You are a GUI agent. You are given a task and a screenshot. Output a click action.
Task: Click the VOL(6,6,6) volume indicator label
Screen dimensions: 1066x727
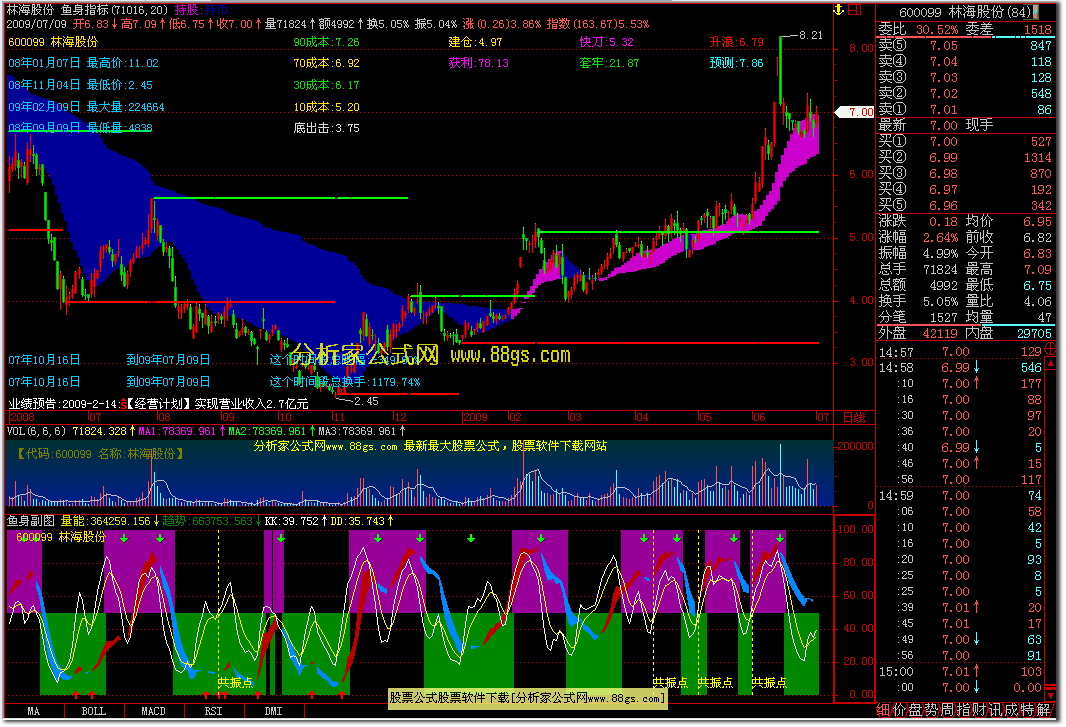pyautogui.click(x=37, y=430)
